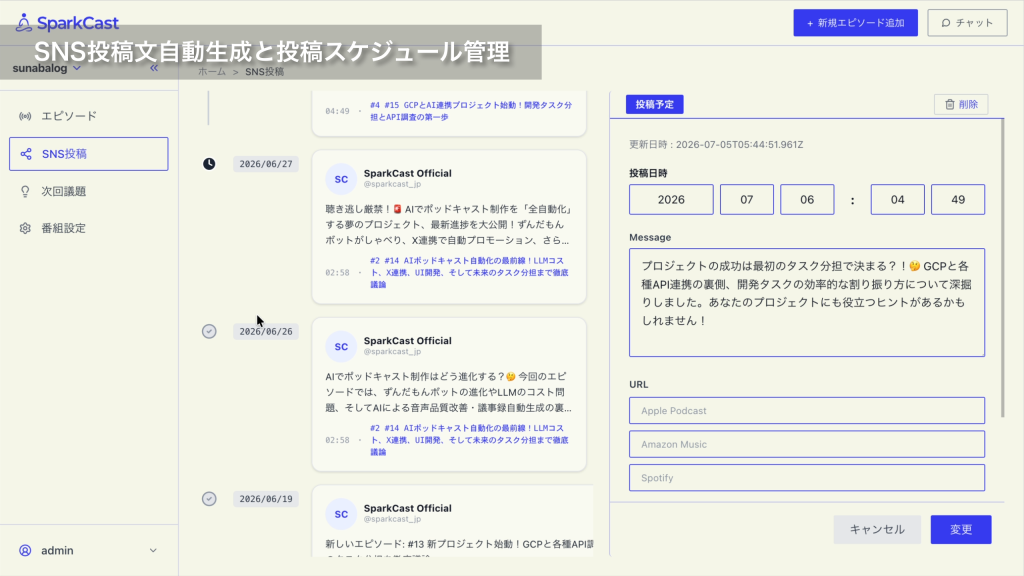
Task: Click the check-circle icon for 2026/06/26
Action: pos(209,331)
